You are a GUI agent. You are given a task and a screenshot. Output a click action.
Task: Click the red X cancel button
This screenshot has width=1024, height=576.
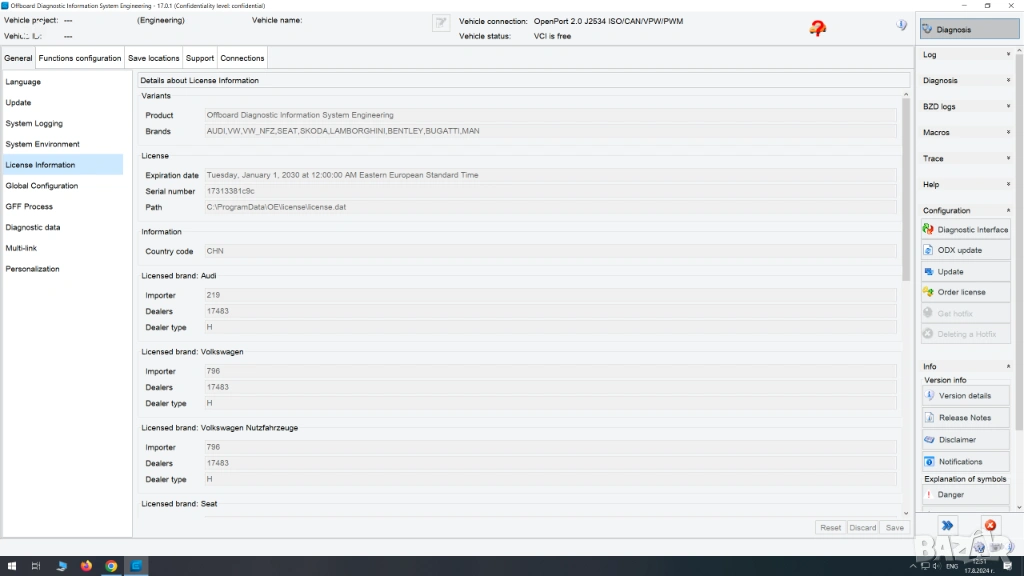(x=989, y=525)
